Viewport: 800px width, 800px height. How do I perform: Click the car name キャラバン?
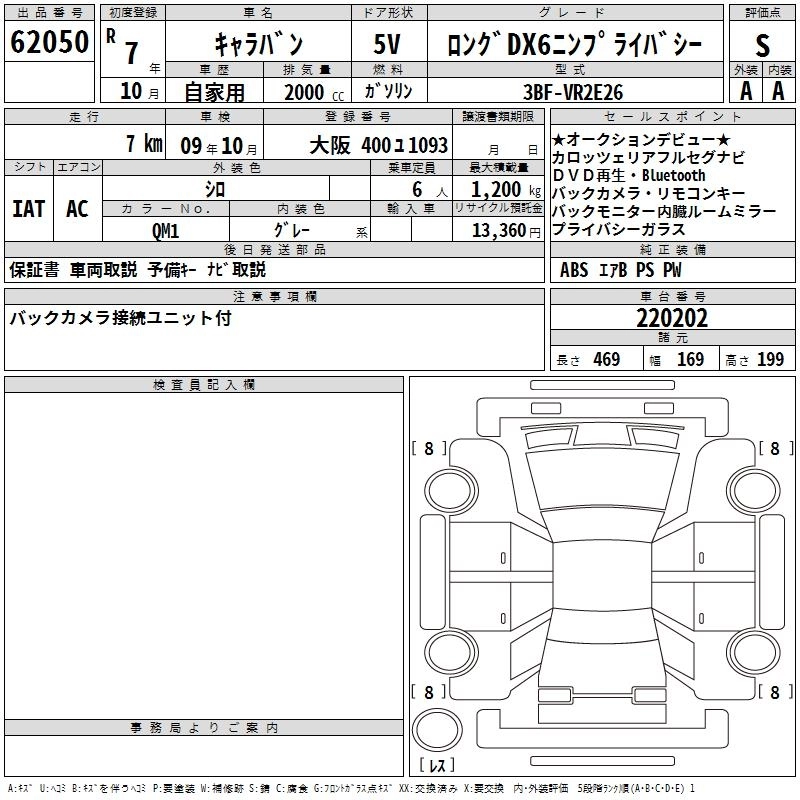(x=257, y=44)
